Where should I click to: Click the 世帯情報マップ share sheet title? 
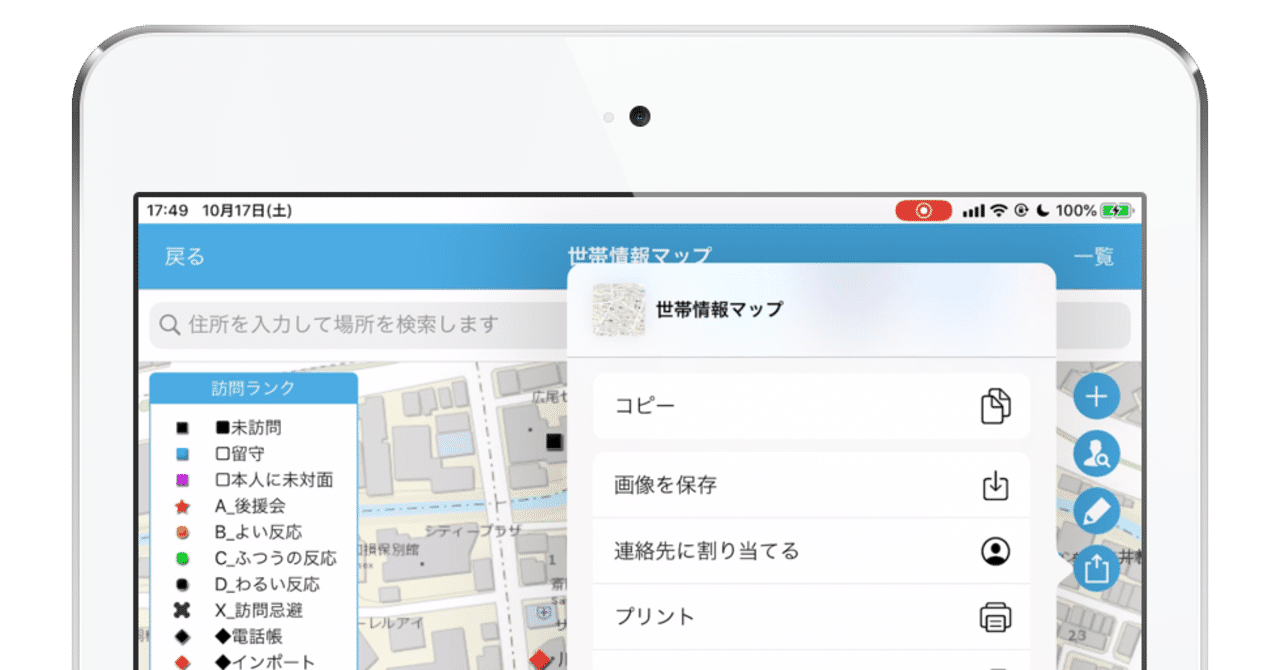(x=719, y=309)
